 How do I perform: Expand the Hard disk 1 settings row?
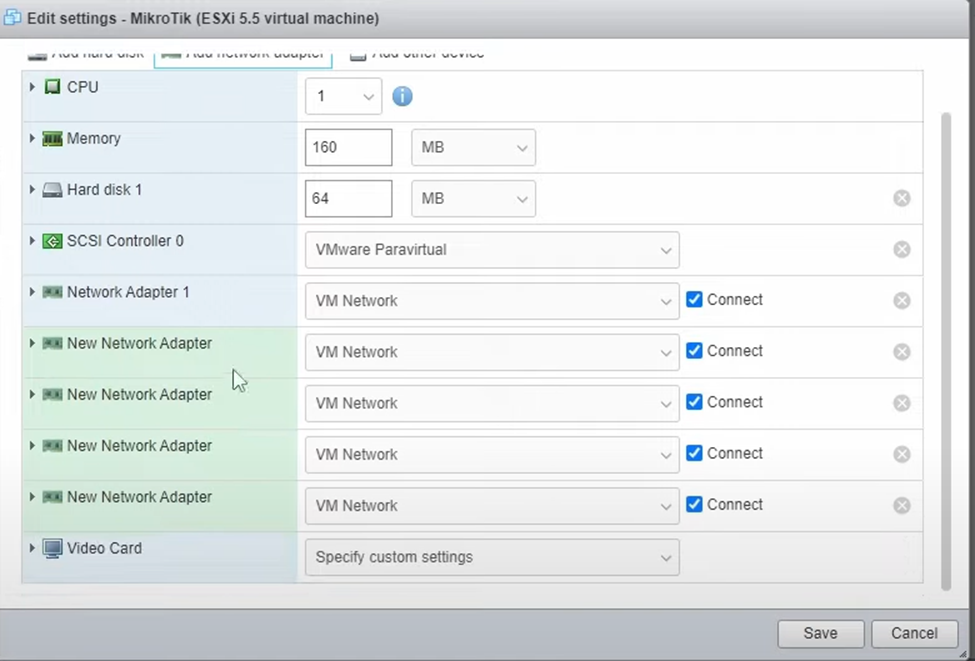[x=32, y=190]
